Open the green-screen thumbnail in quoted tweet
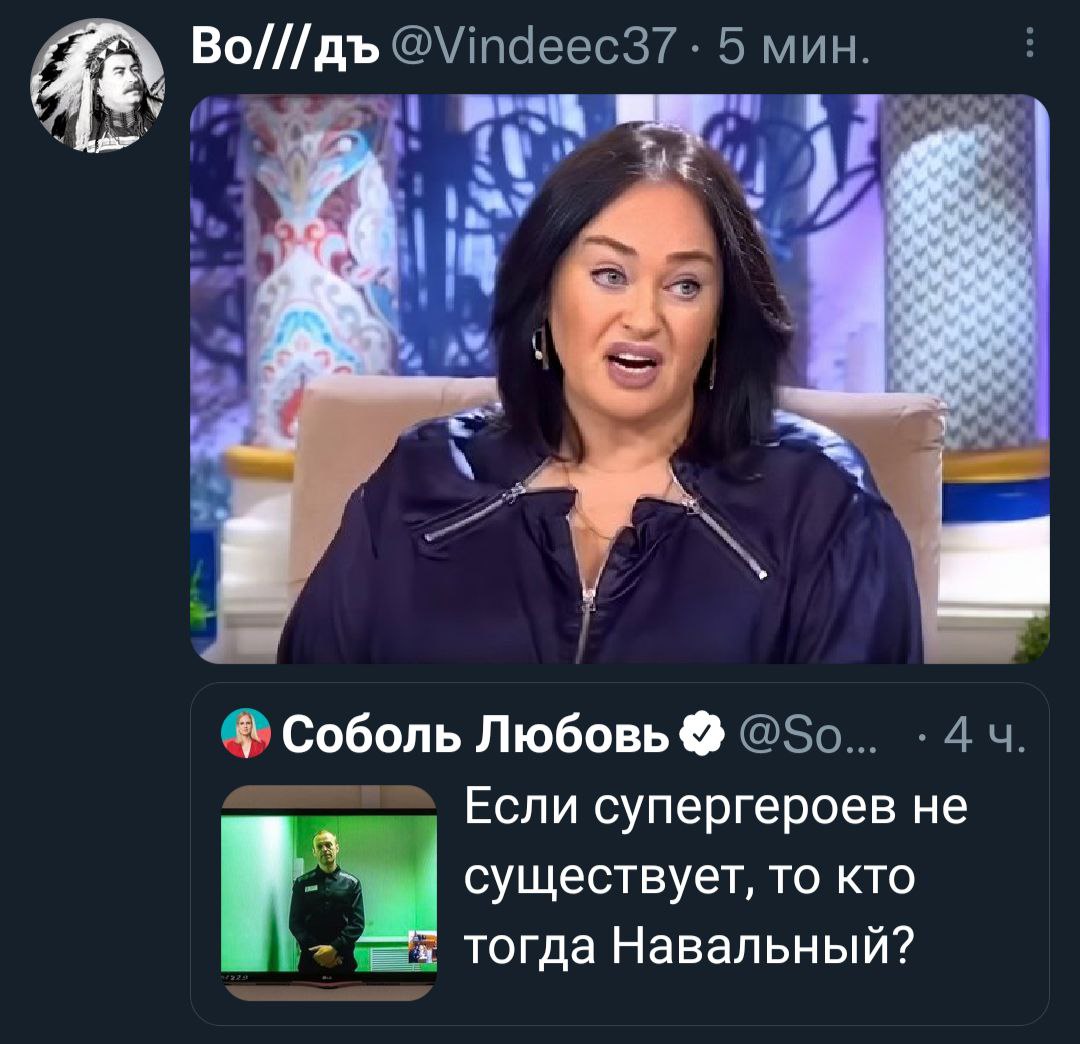The image size is (1080, 1044). (329, 893)
